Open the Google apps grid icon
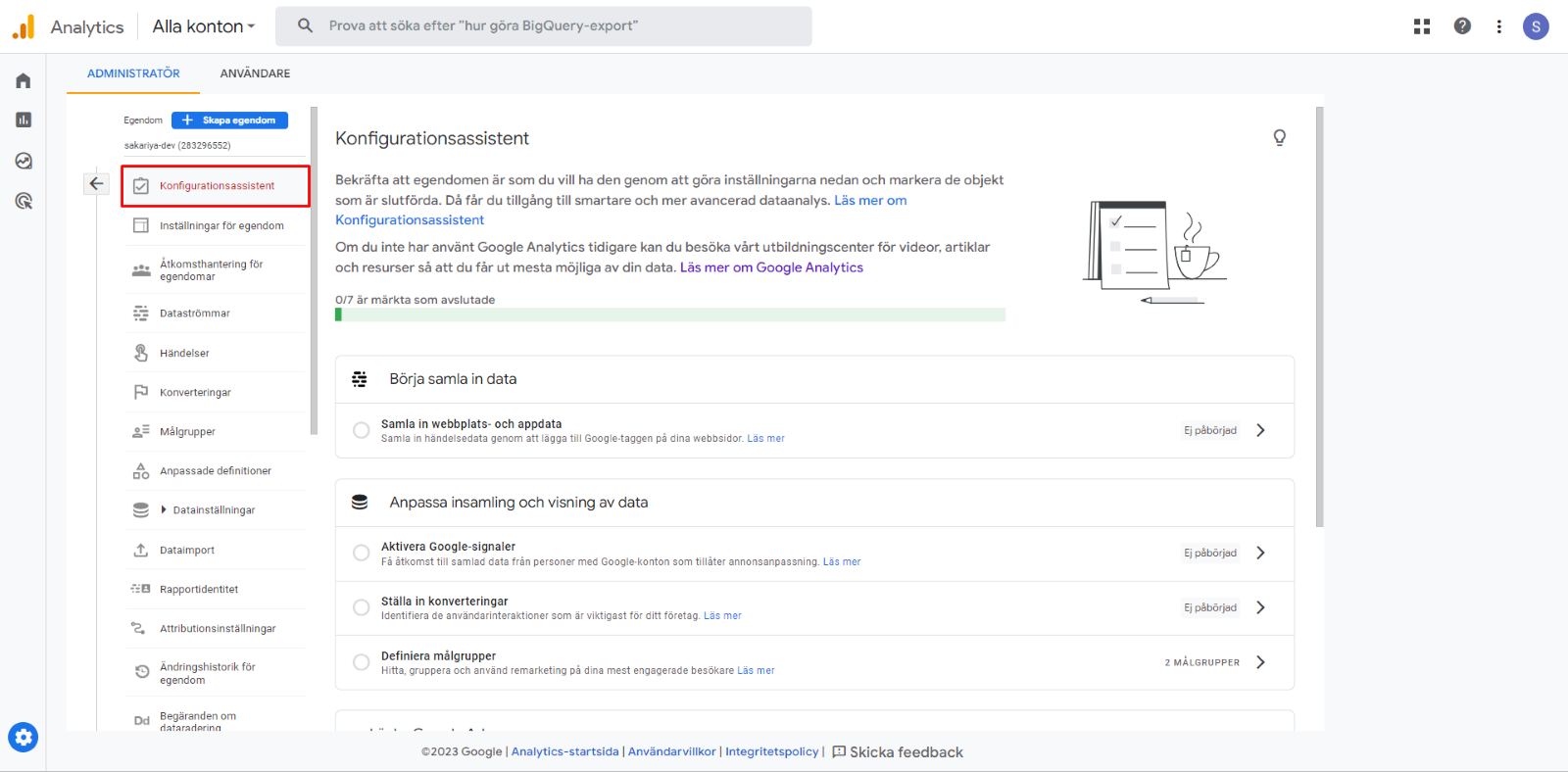The height and width of the screenshot is (772, 1568). pos(1422,26)
